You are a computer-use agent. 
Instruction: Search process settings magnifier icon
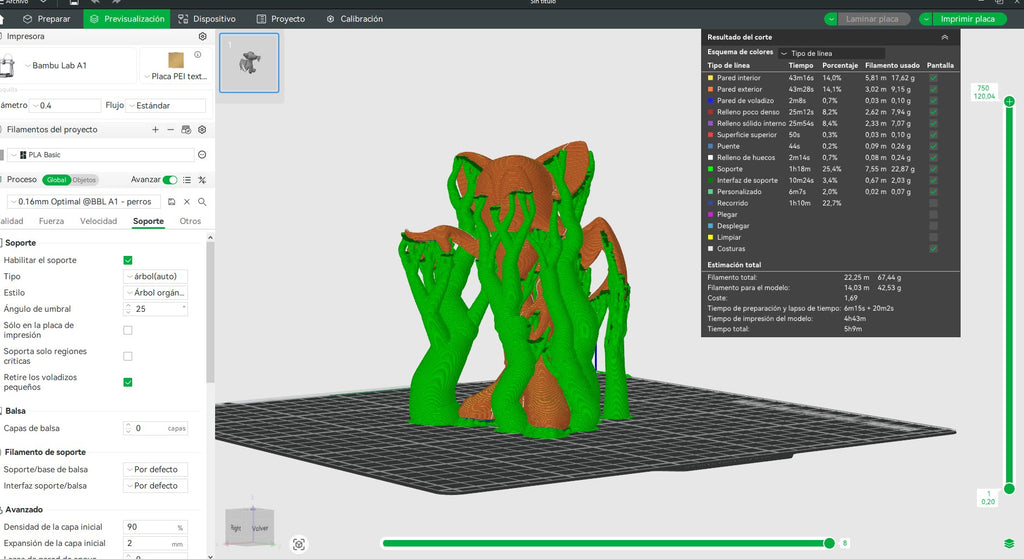(x=202, y=202)
